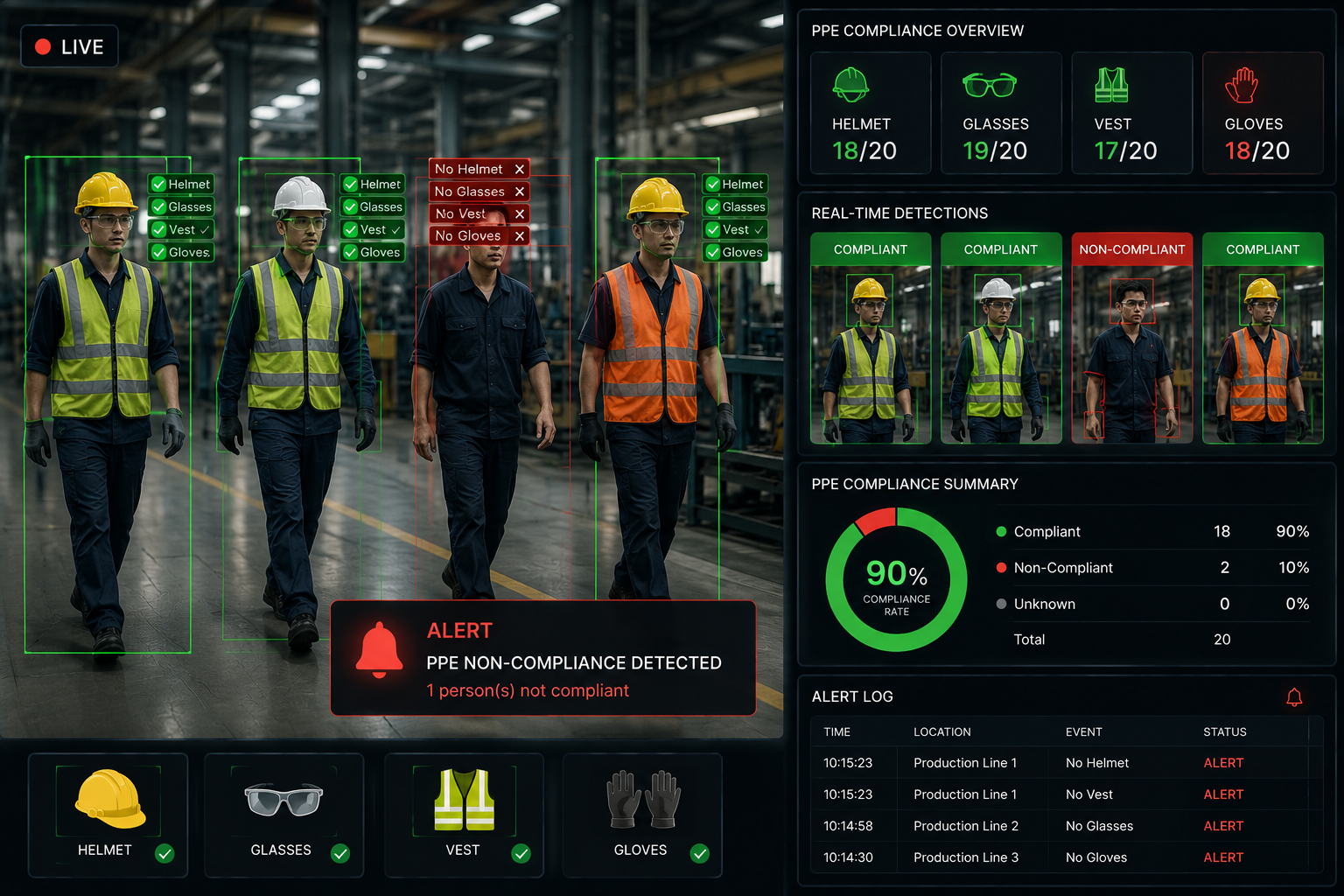Select the yellow vest icon below video
The height and width of the screenshot is (896, 1344).
pos(464,800)
